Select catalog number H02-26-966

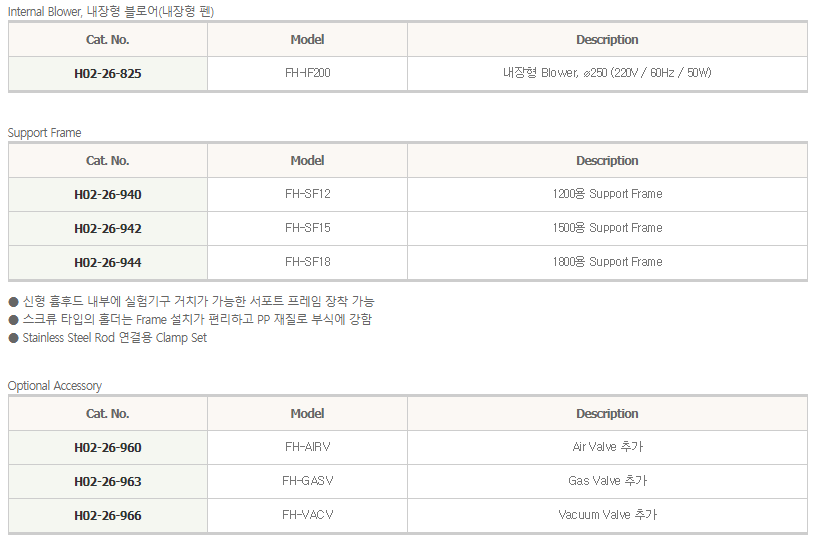(108, 515)
